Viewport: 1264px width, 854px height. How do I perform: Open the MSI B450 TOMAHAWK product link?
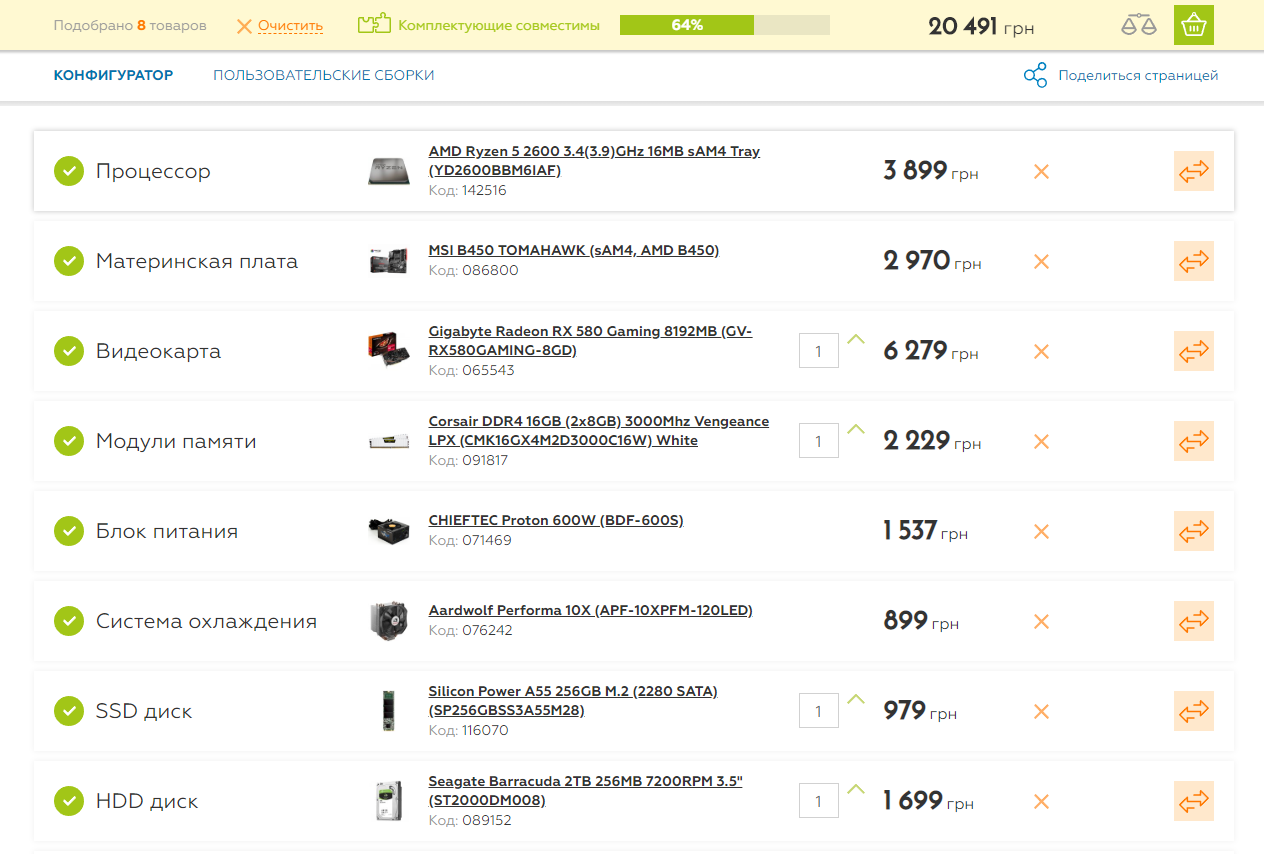pyautogui.click(x=574, y=250)
